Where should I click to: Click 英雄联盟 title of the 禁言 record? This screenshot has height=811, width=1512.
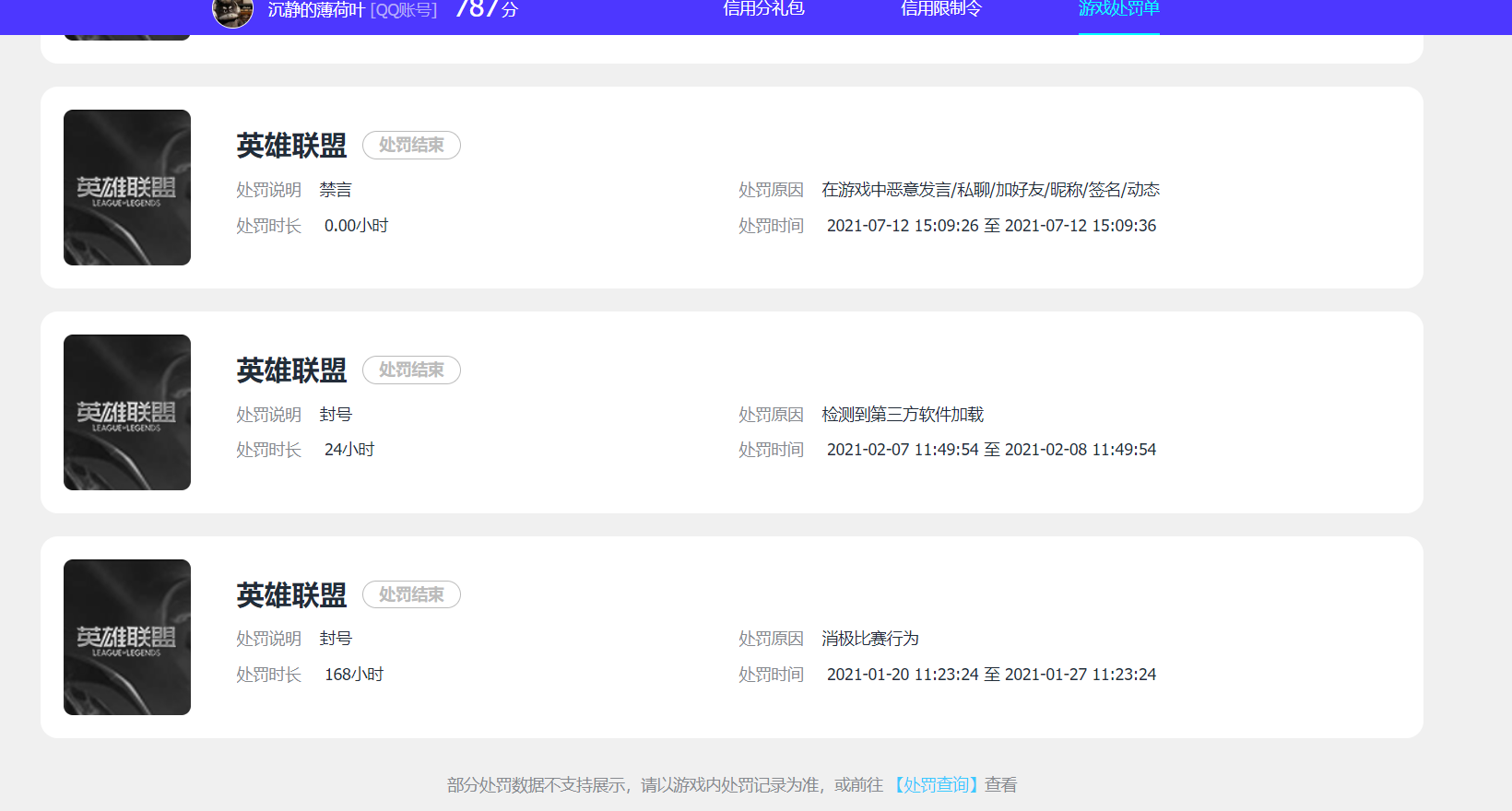click(x=291, y=146)
